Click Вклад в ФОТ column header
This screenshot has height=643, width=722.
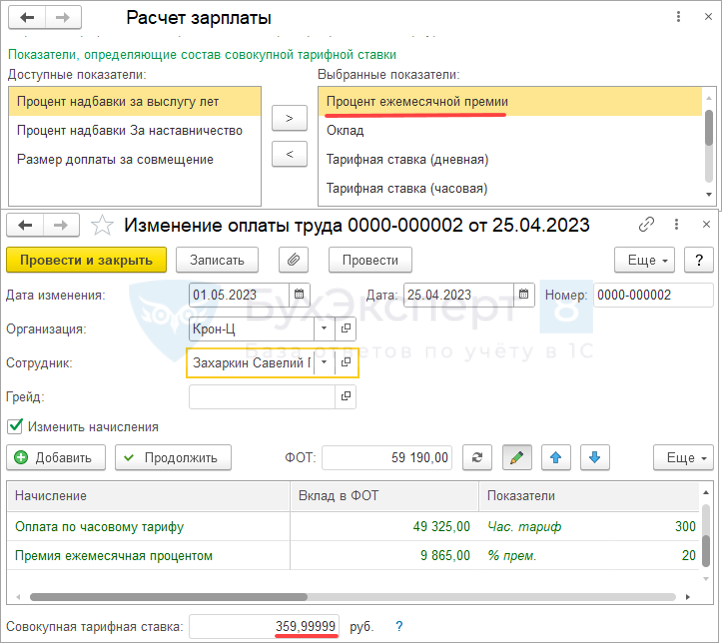384,496
